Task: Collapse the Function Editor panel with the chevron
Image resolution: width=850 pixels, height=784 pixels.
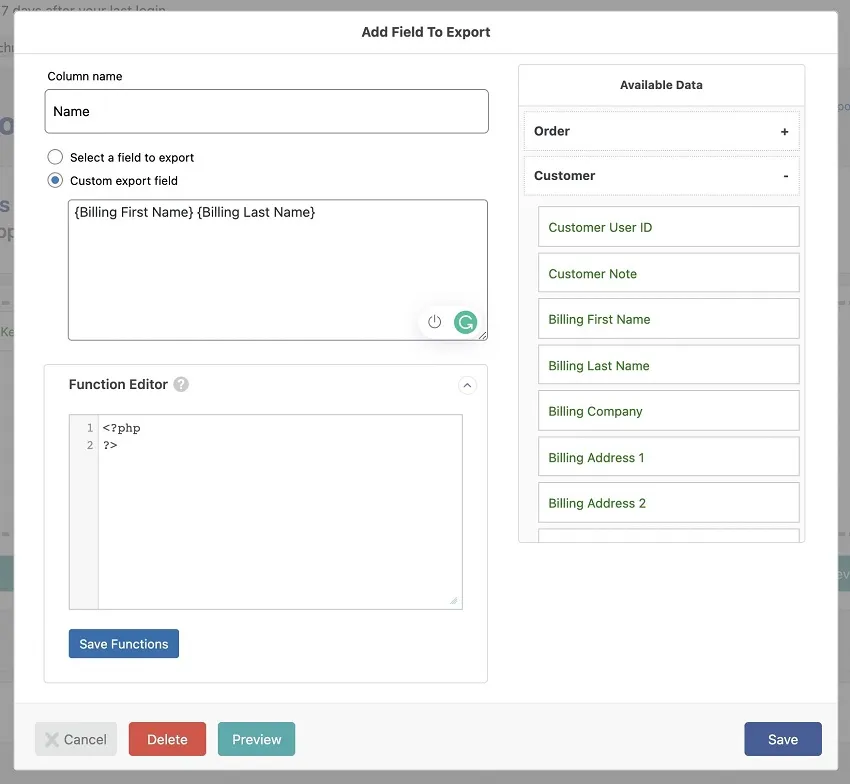Action: [467, 385]
